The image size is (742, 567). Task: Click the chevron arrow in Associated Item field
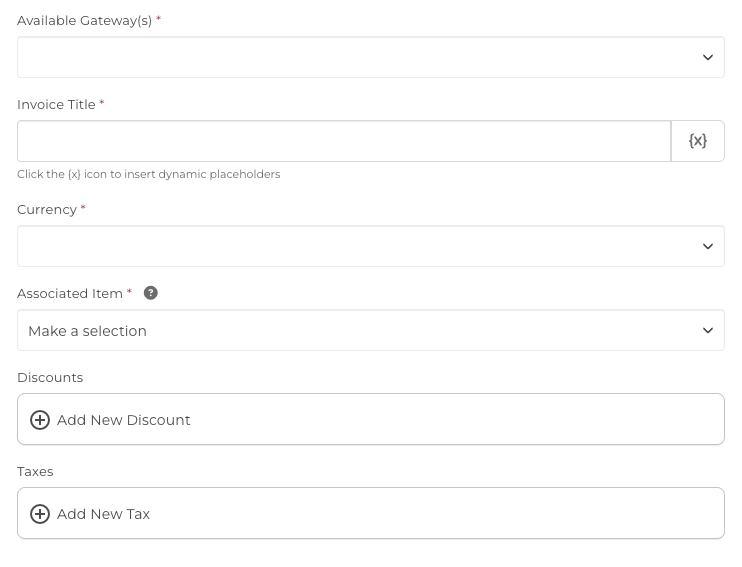[x=708, y=331]
